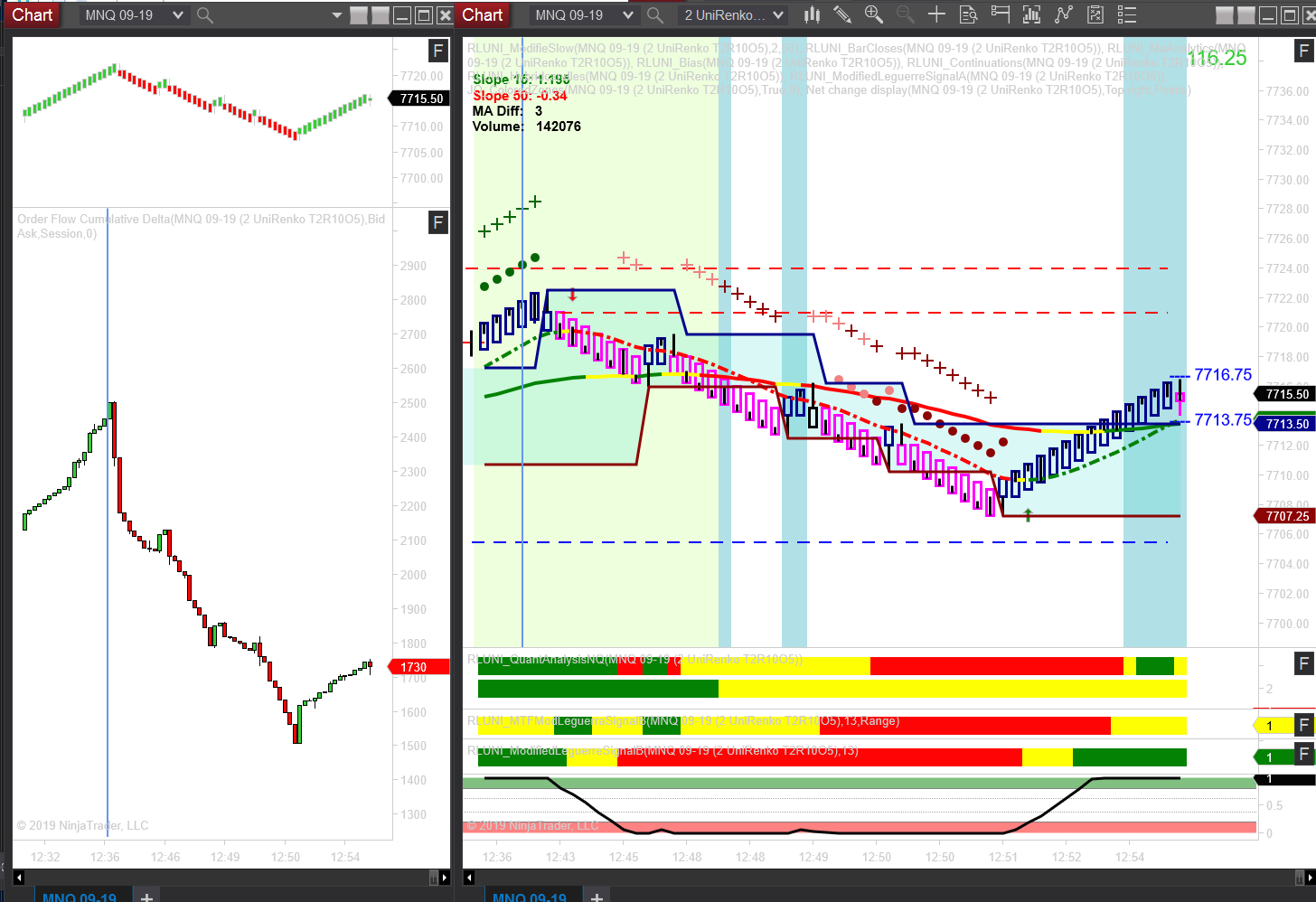Click the second link button square in left chart
Screen dimensions: 1316x902
(381, 15)
